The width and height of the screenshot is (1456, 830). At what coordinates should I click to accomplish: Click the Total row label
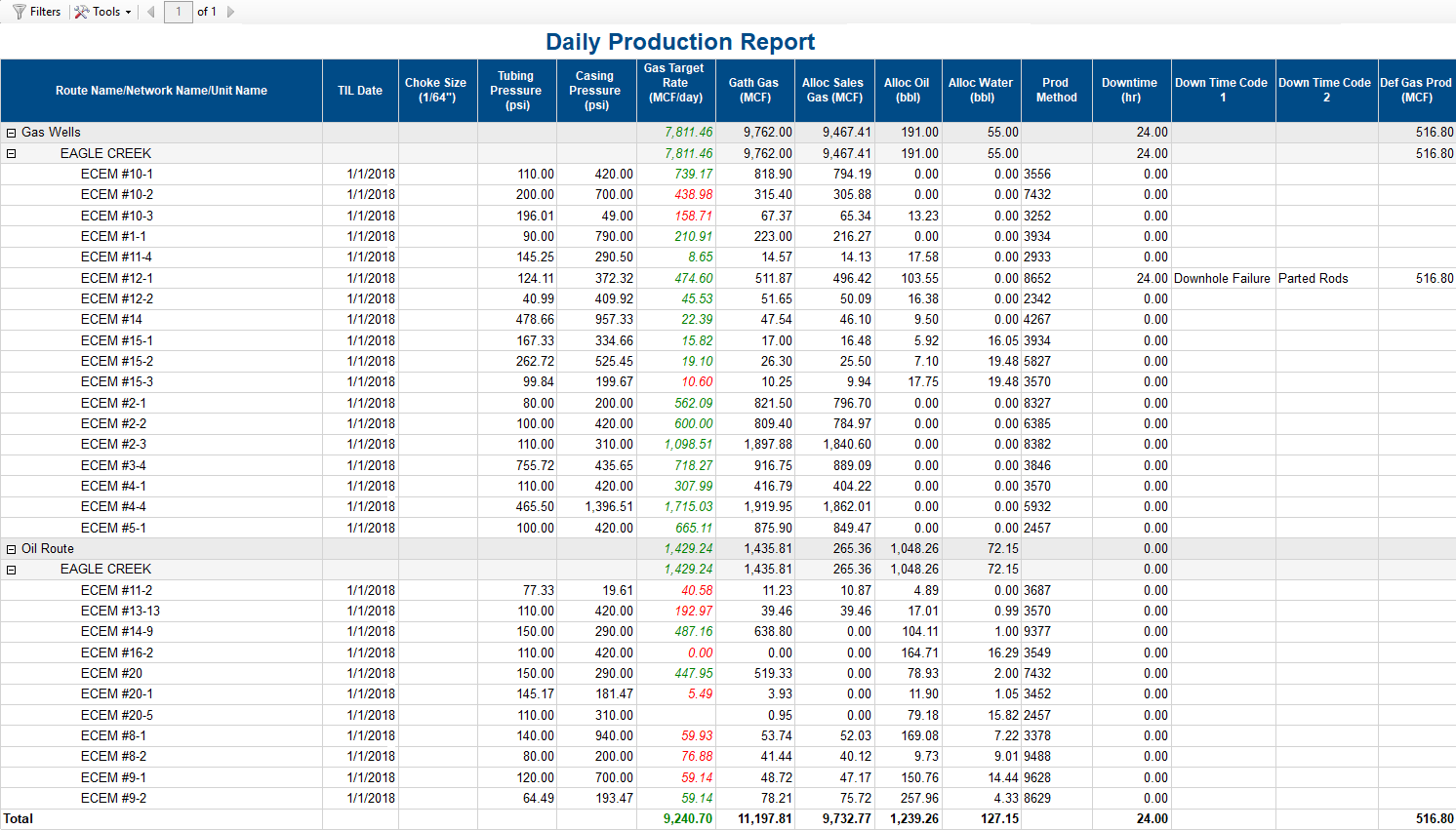click(x=19, y=819)
